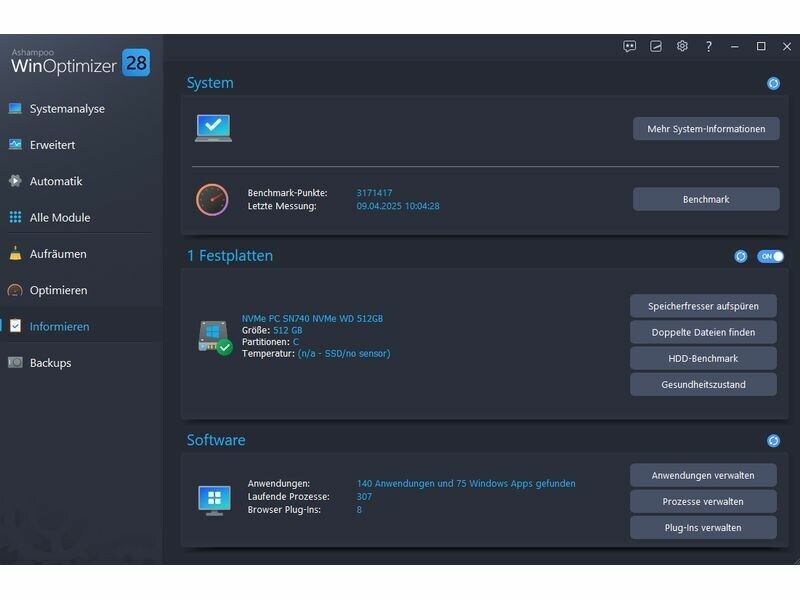This screenshot has height=600, width=800.
Task: Open settings via the gear icon
Action: 682,46
